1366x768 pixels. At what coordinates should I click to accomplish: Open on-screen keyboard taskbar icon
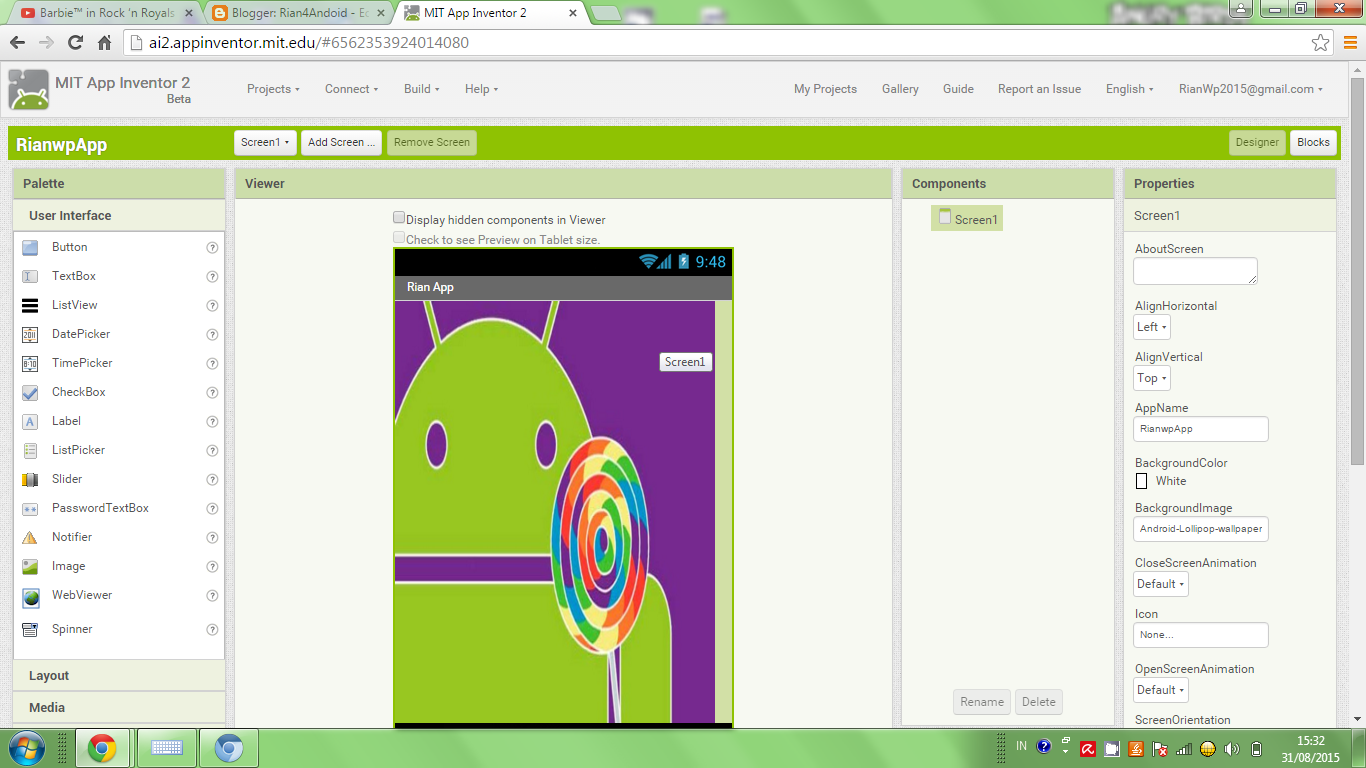click(166, 748)
